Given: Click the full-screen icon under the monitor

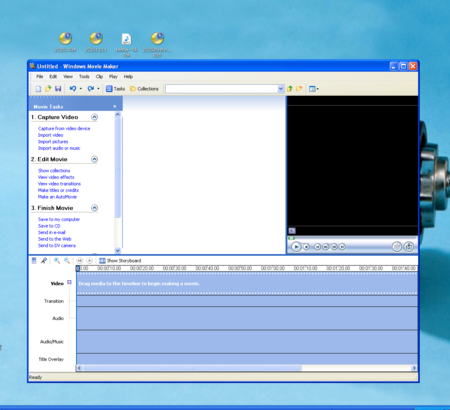Looking at the screenshot, I should click(292, 231).
